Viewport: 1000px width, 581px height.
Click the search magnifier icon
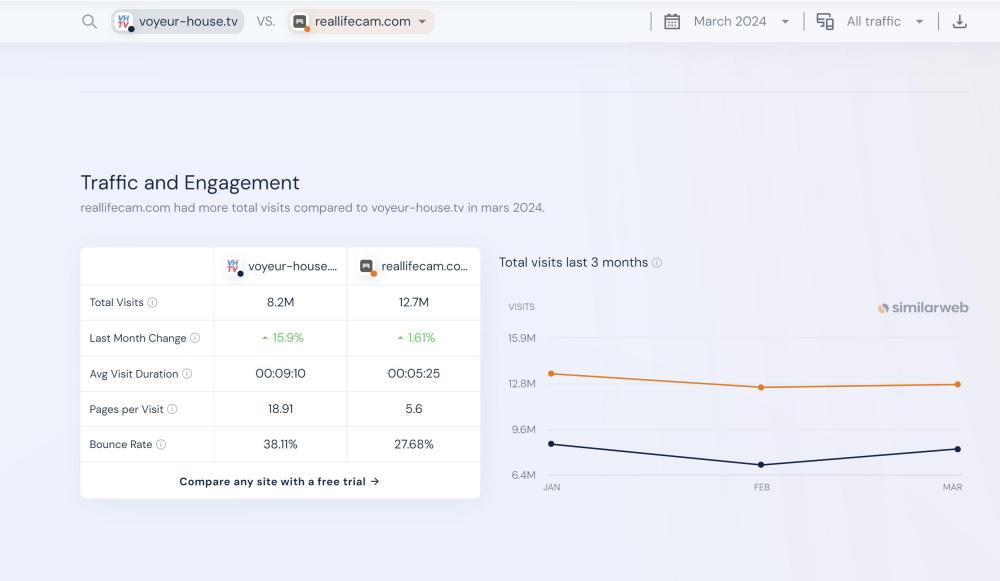[x=89, y=22]
